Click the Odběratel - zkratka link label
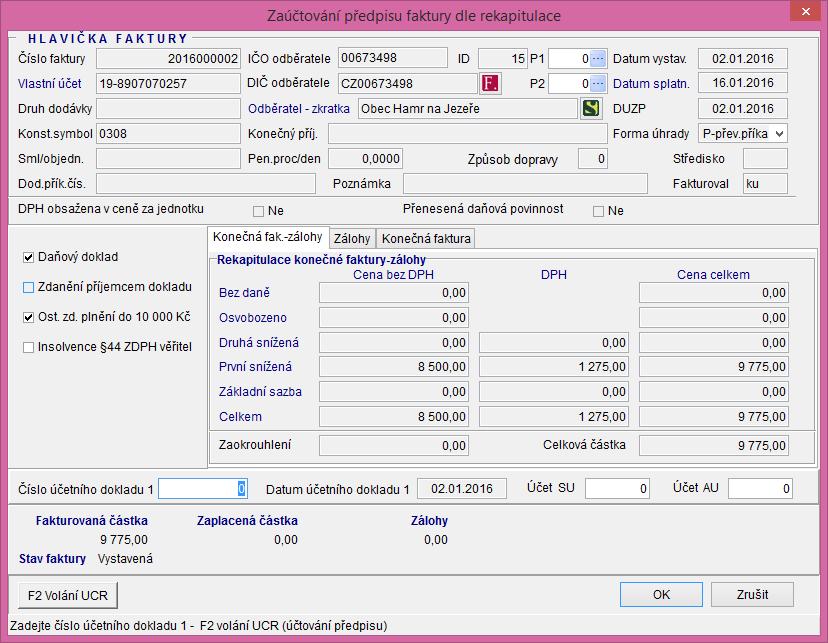 coord(299,109)
